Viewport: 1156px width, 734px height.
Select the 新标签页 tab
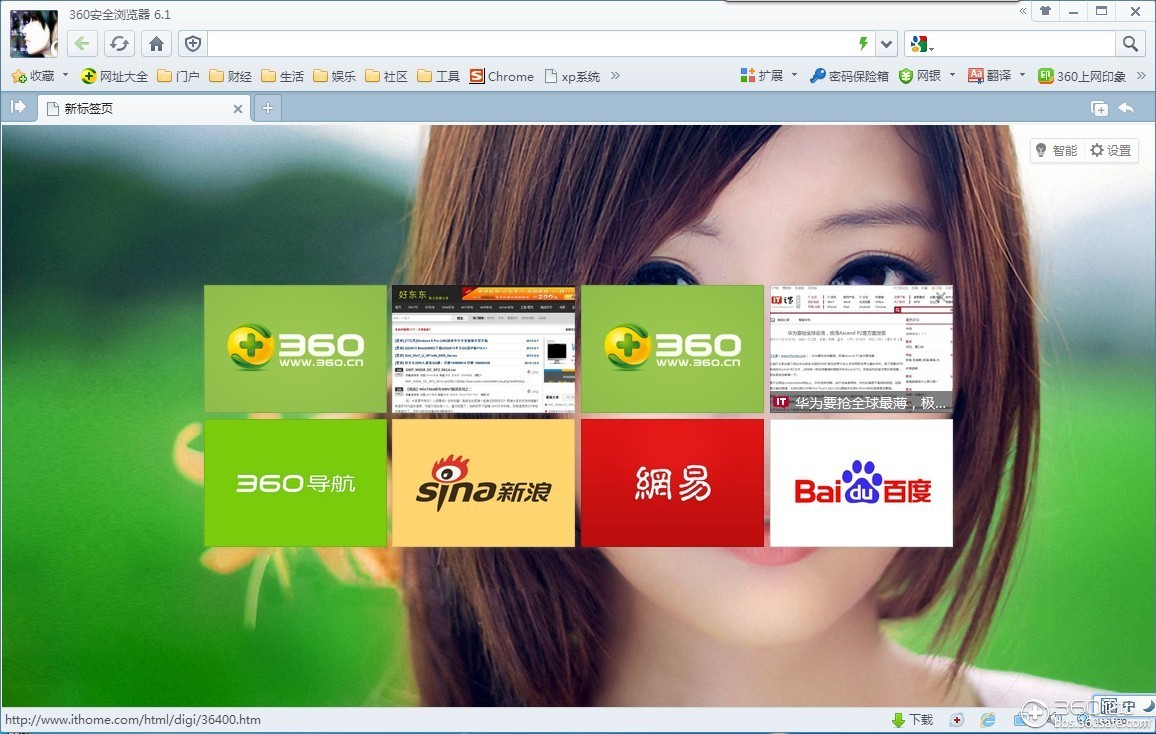click(140, 108)
